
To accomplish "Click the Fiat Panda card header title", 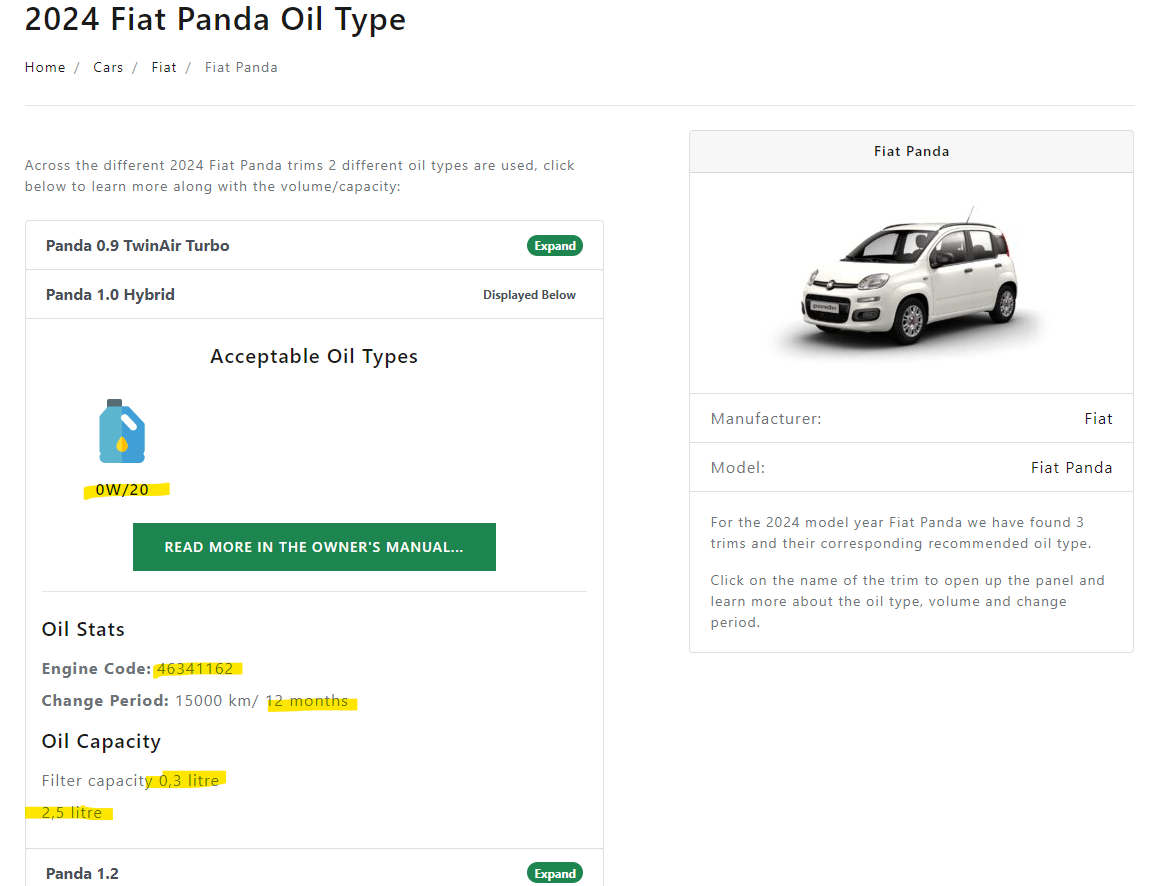I will click(x=911, y=151).
